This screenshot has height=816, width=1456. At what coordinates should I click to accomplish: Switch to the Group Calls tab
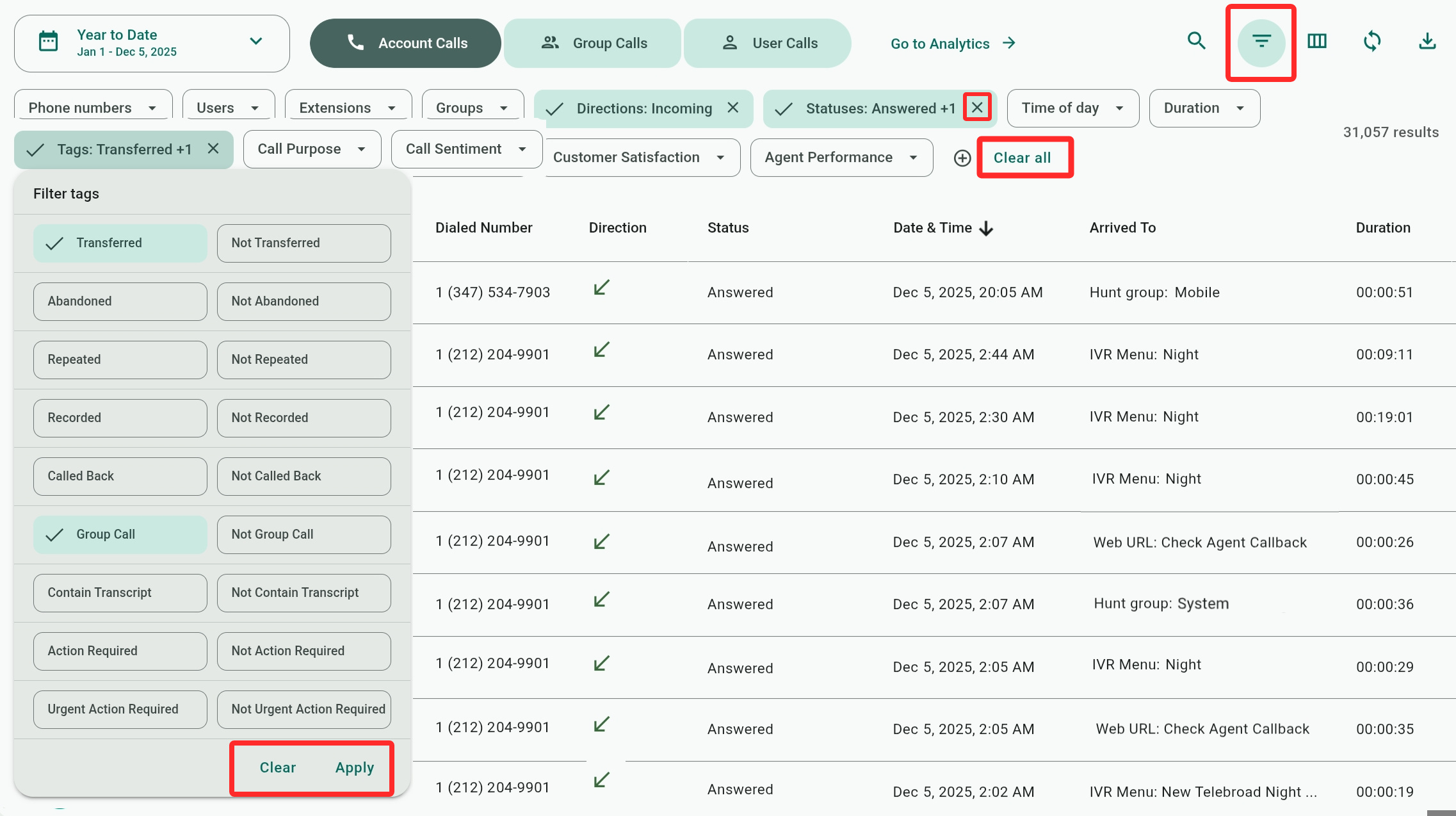click(592, 44)
